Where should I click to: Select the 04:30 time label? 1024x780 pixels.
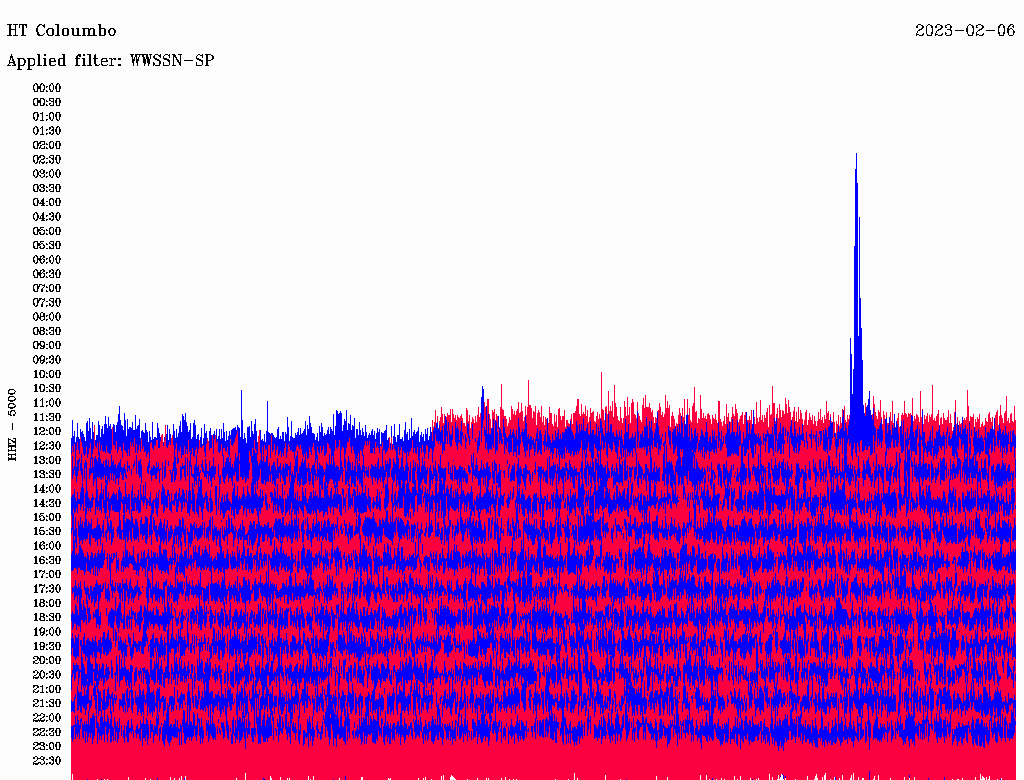point(47,216)
